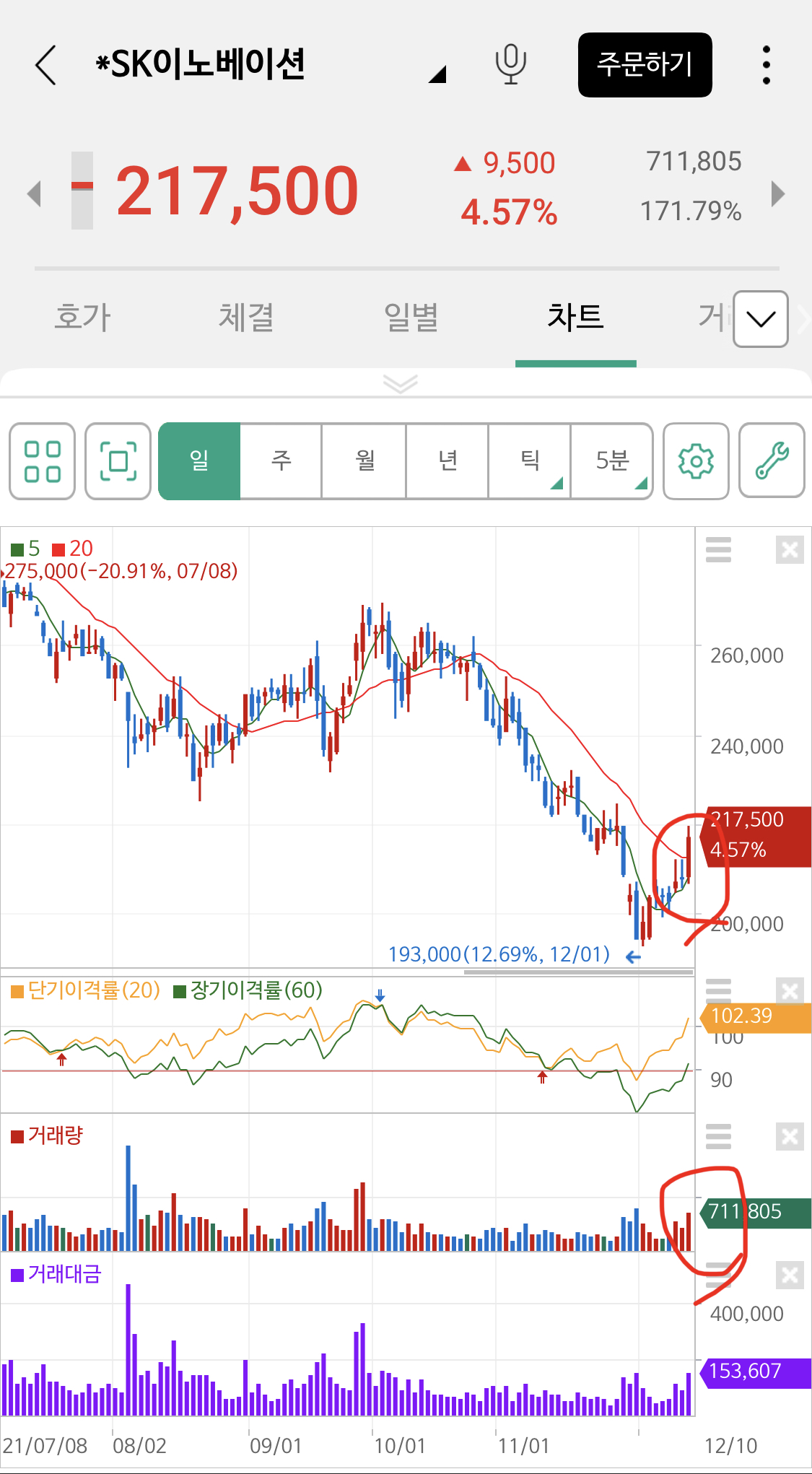This screenshot has height=1474, width=812.
Task: Tap the 거래량 volume legend label
Action: coord(48,1135)
